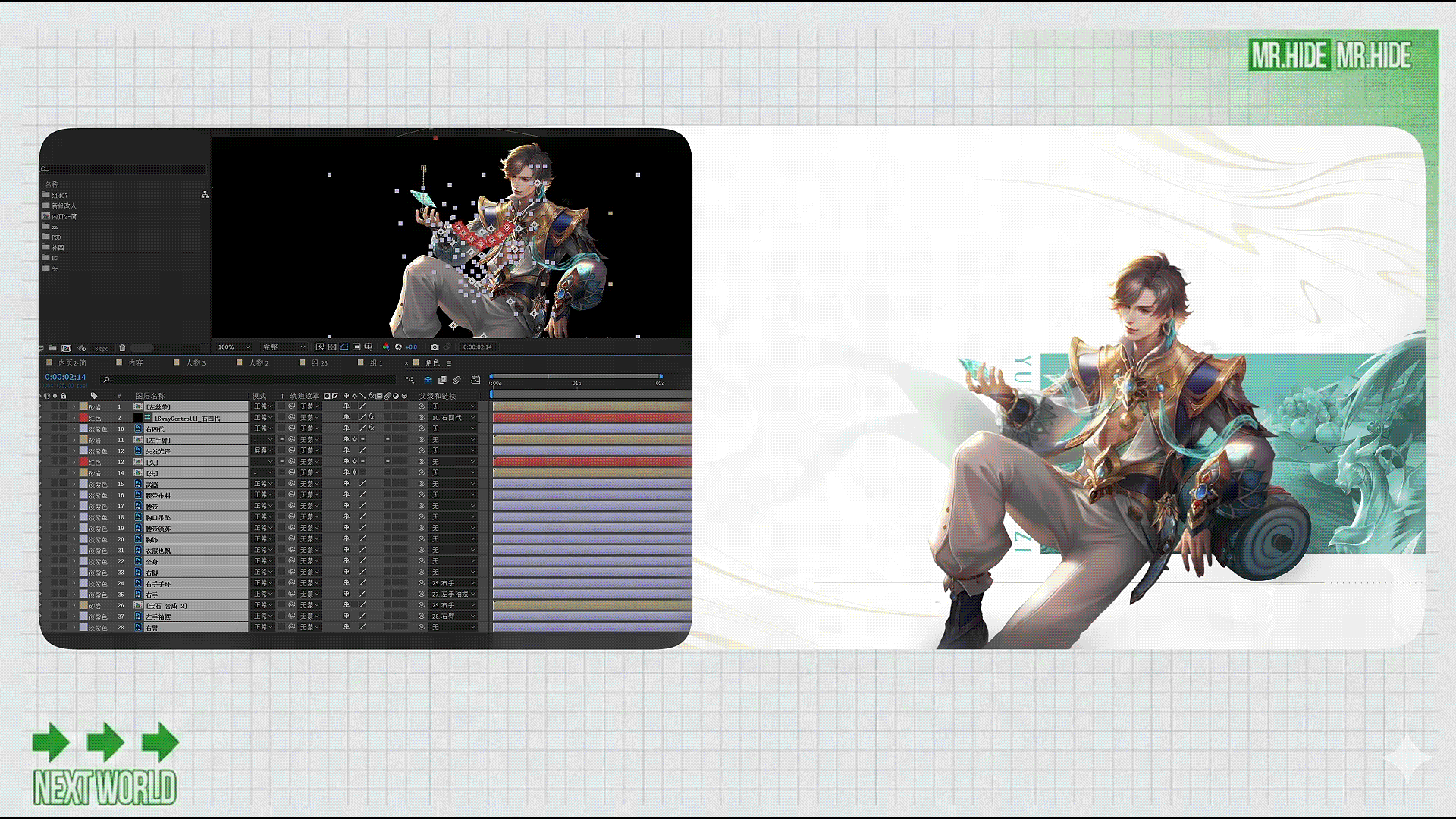Switch to the 组 28 timeline tab
The height and width of the screenshot is (819, 1456).
click(319, 363)
